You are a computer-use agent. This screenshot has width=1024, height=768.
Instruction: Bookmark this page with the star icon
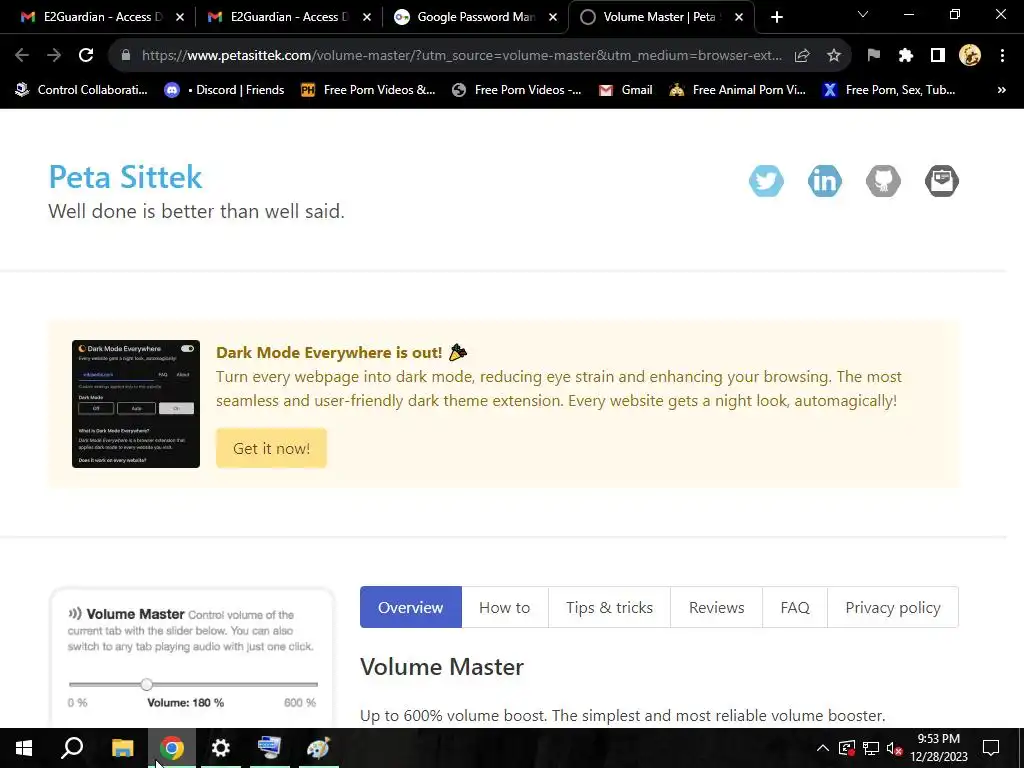834,56
